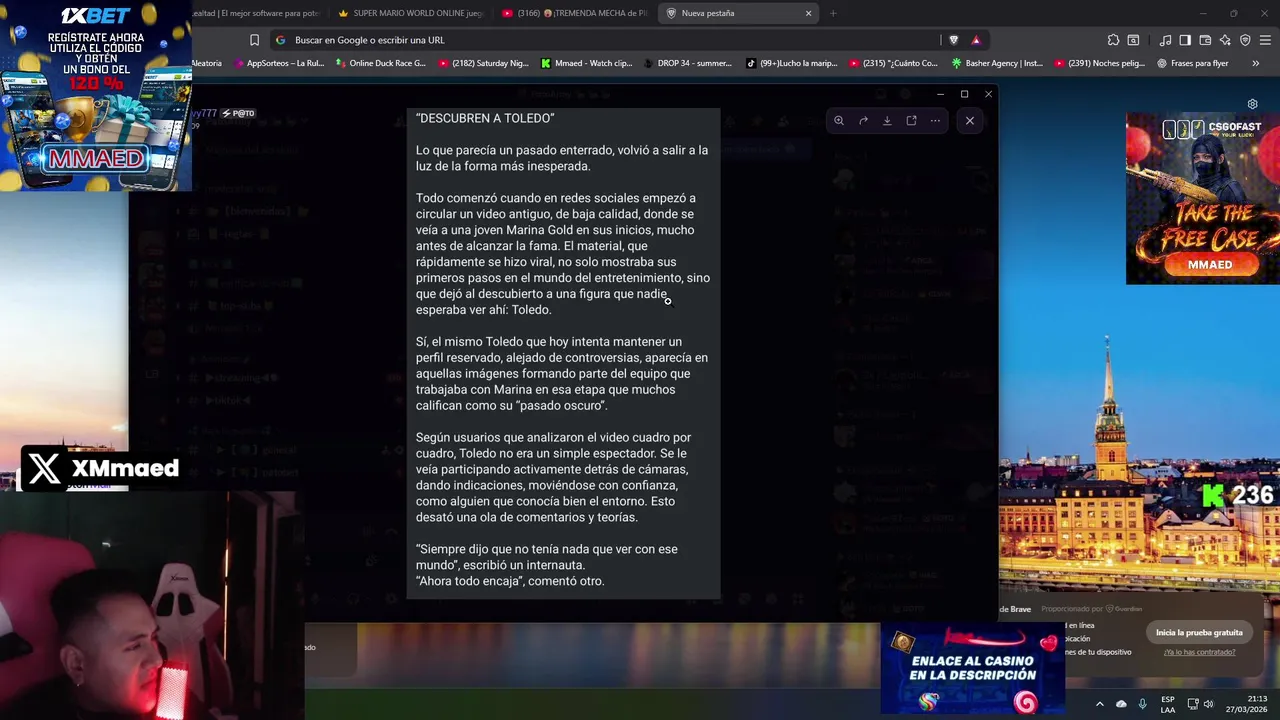The image size is (1280, 720).
Task: Click the DESCUBREN A TOLEDO heading text
Action: click(485, 118)
